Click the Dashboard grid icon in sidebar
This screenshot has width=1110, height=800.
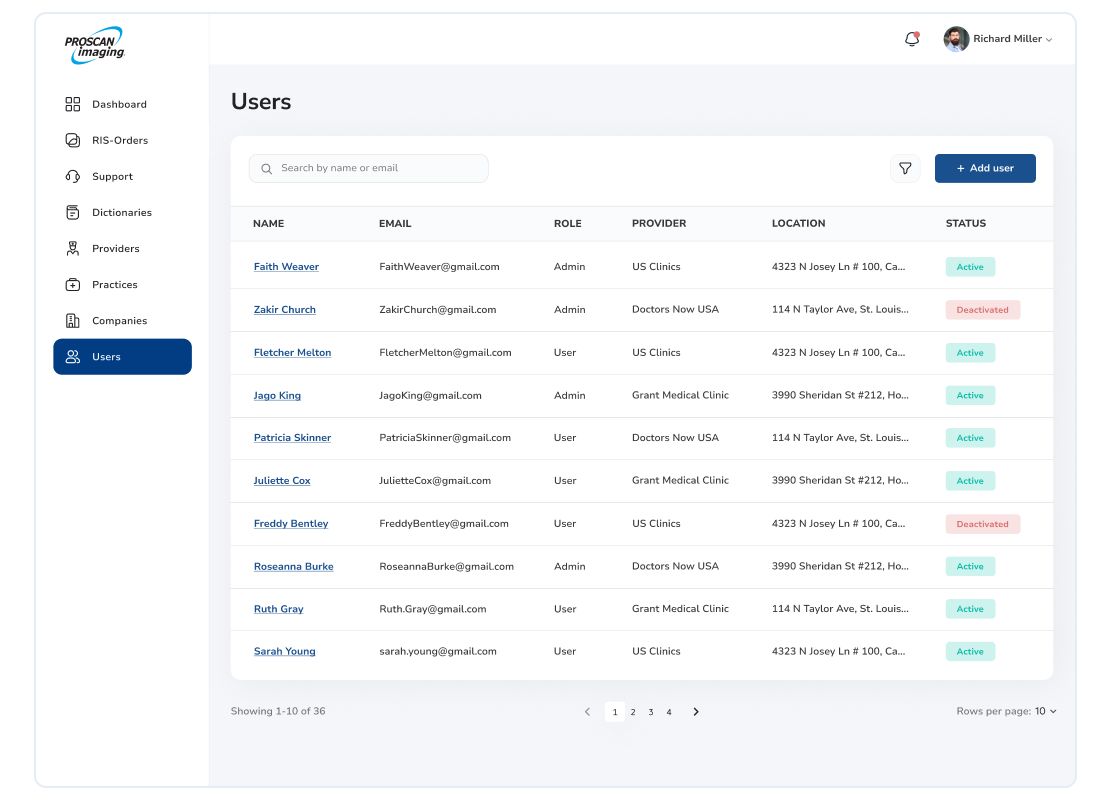tap(73, 104)
